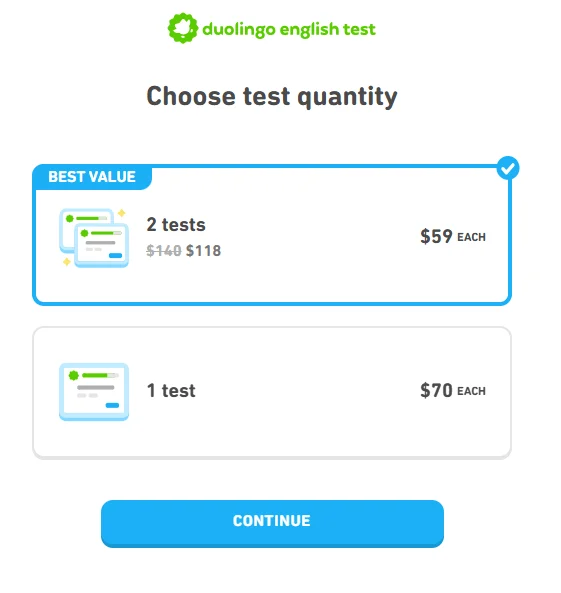The width and height of the screenshot is (561, 593).
Task: Click the two-tests stacked certificates icon
Action: tap(94, 238)
